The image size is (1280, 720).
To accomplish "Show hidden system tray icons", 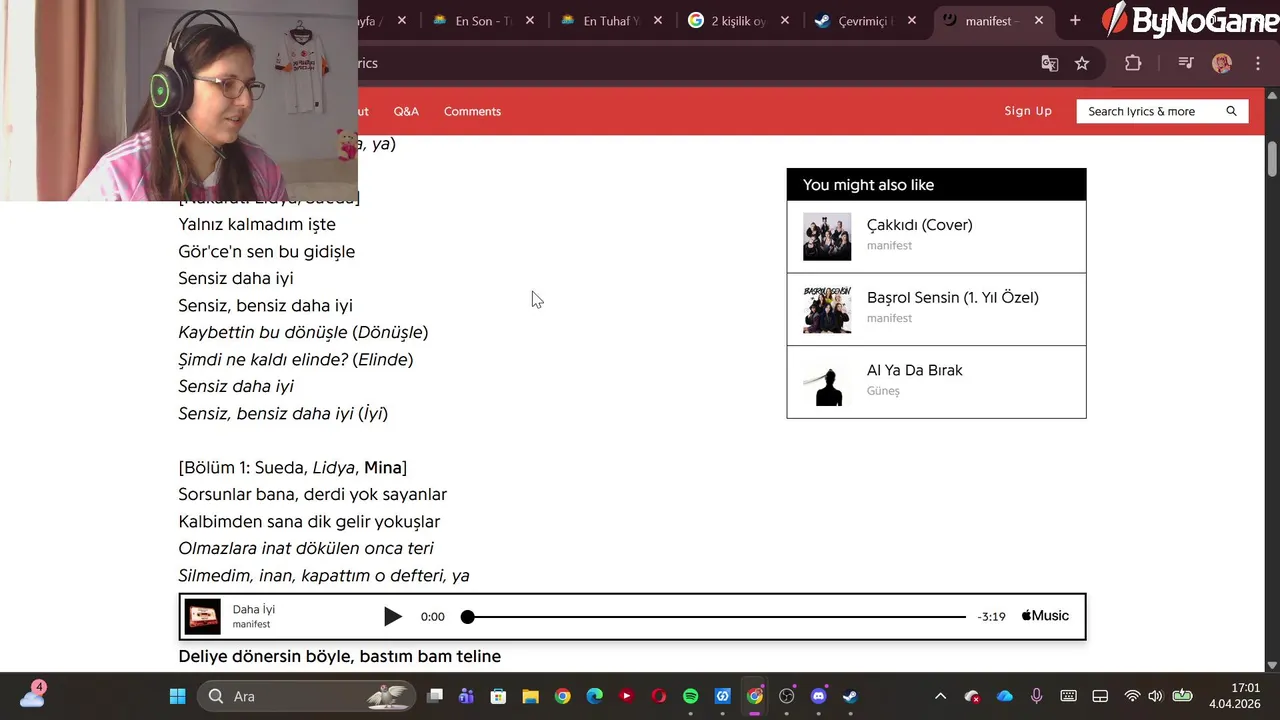I will pyautogui.click(x=940, y=696).
